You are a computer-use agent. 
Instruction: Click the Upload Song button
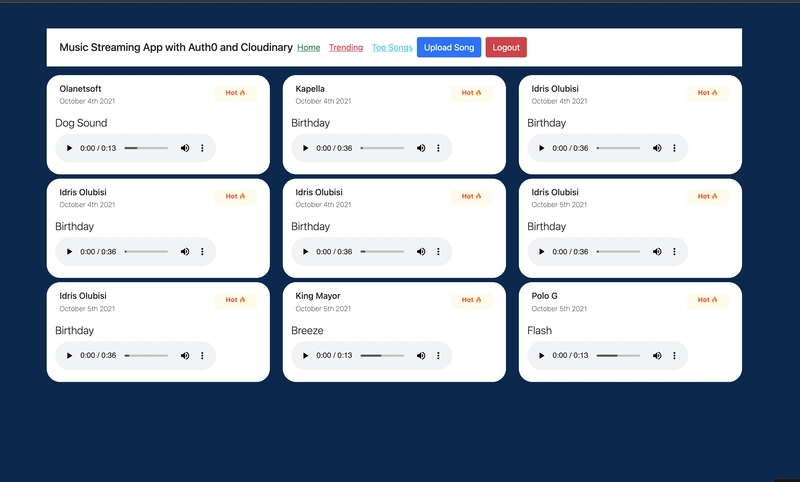tap(449, 47)
